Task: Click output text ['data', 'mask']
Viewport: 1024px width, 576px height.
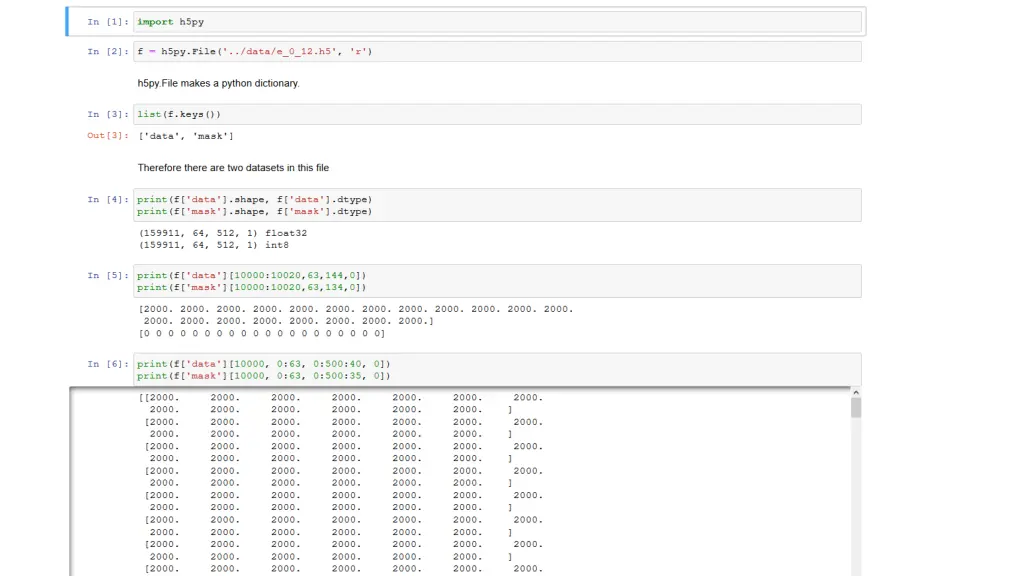Action: pos(186,136)
